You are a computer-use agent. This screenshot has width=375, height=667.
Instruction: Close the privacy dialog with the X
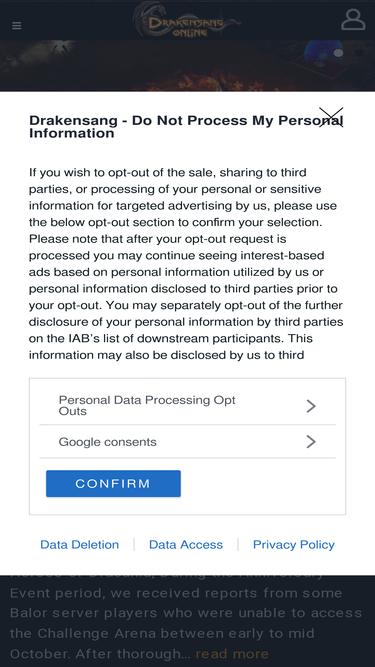pos(331,117)
